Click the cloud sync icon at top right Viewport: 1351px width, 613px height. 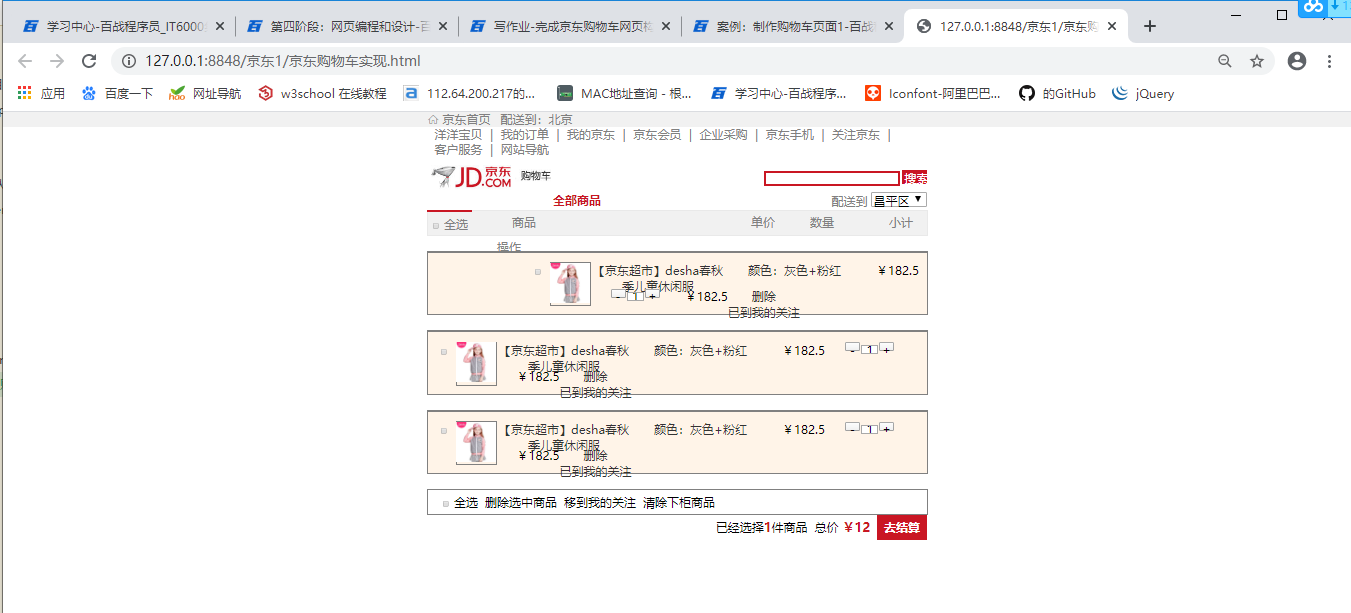1311,6
